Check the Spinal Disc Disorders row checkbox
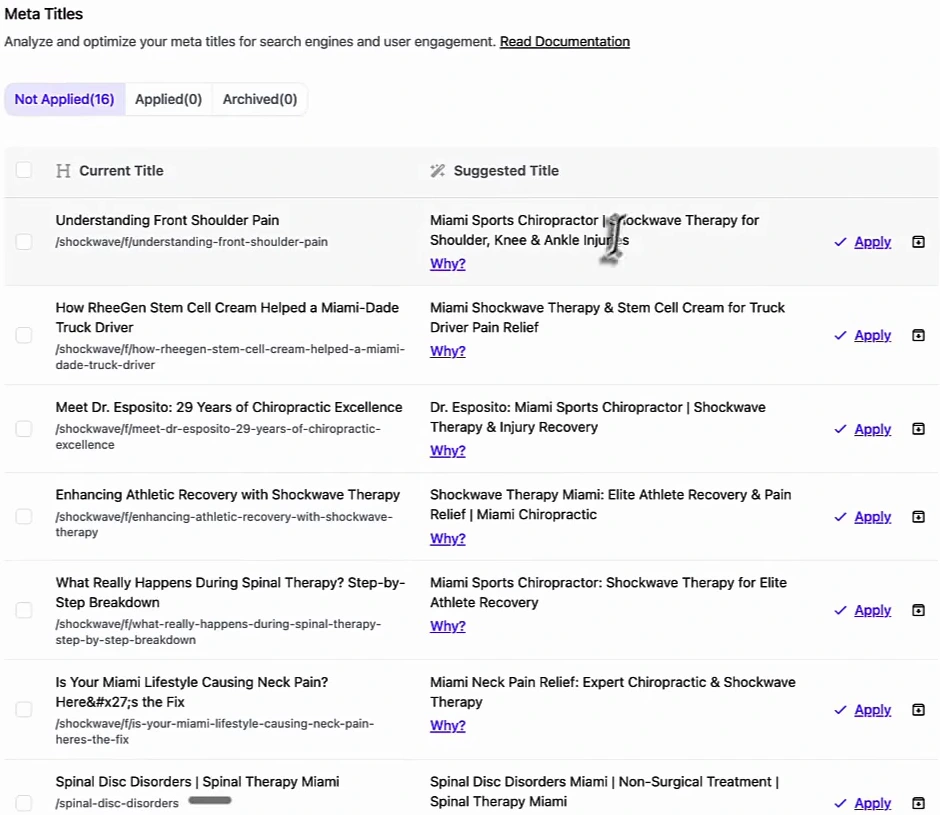Viewport: 940px width, 815px height. point(24,803)
